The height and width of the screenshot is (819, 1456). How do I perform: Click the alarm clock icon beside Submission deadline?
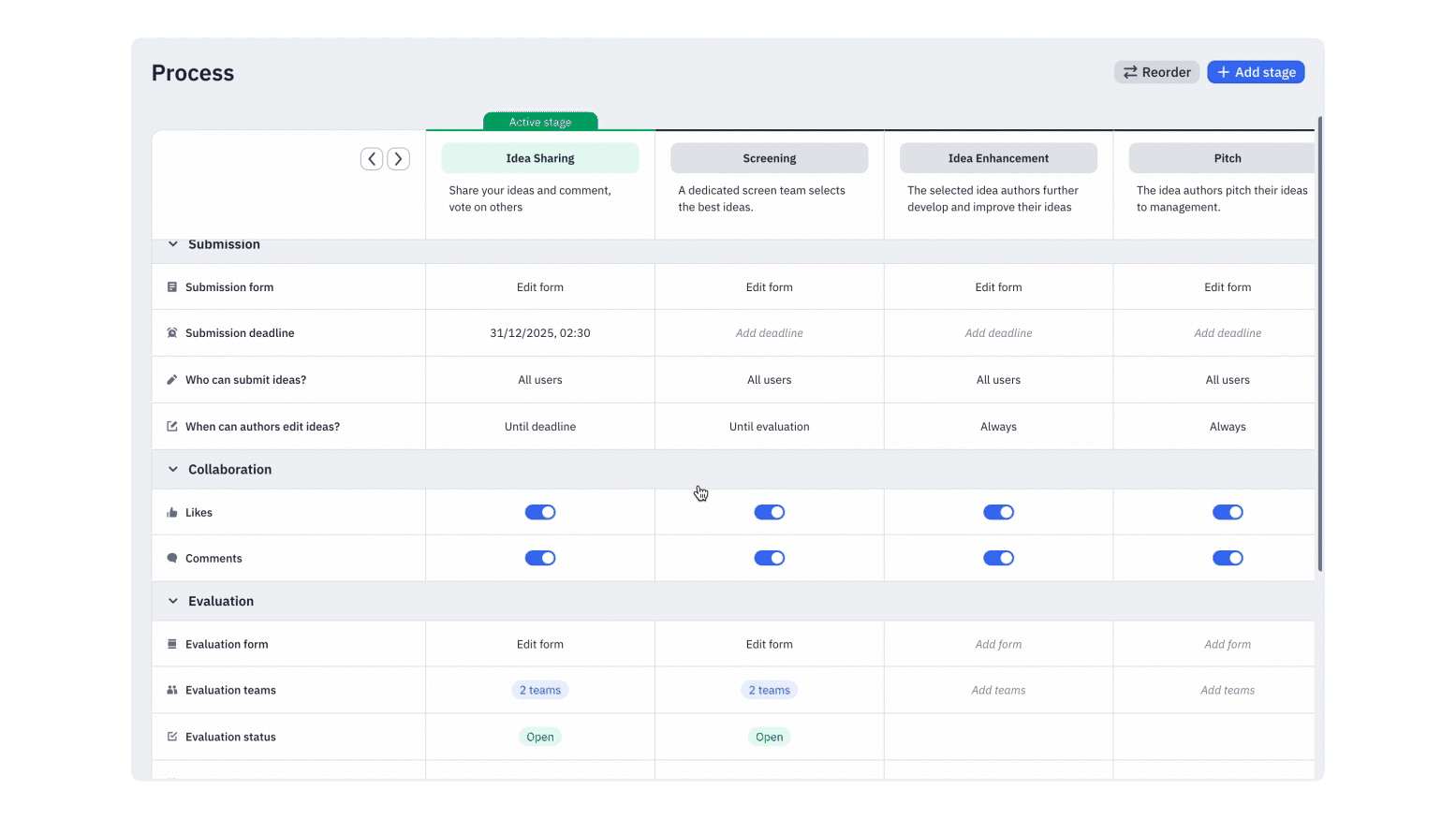172,332
